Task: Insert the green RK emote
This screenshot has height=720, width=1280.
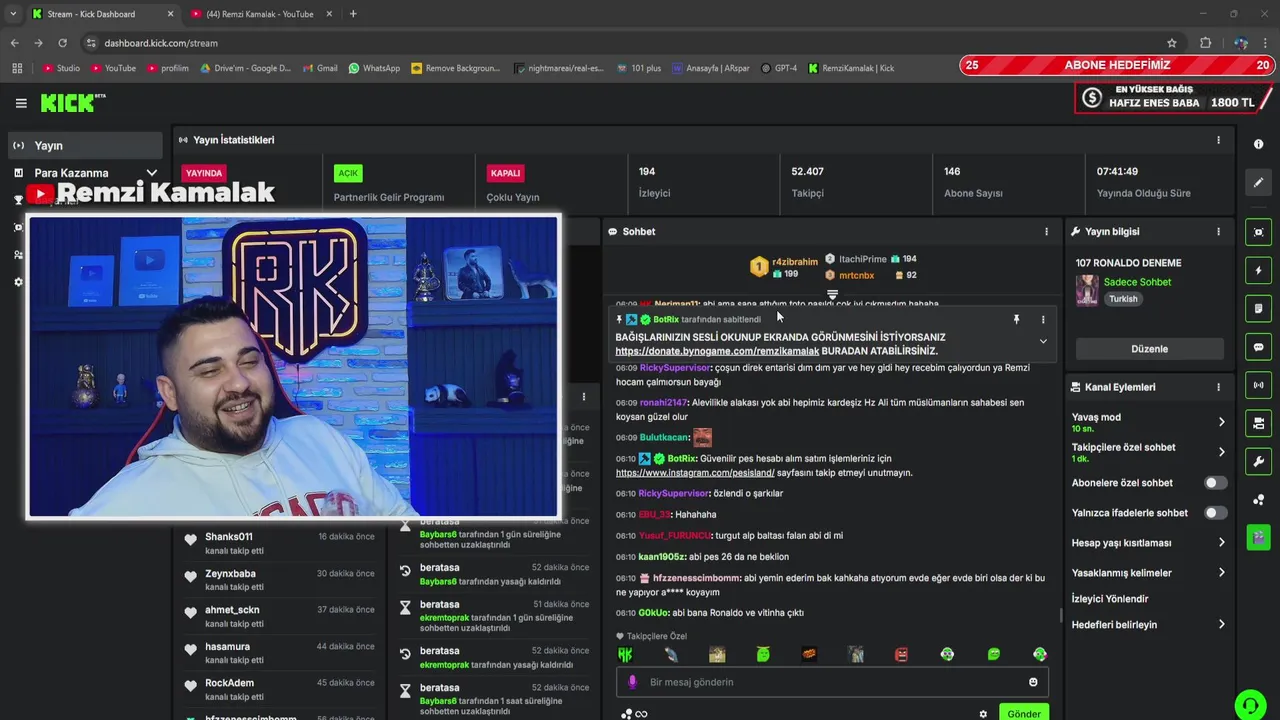Action: [x=625, y=655]
